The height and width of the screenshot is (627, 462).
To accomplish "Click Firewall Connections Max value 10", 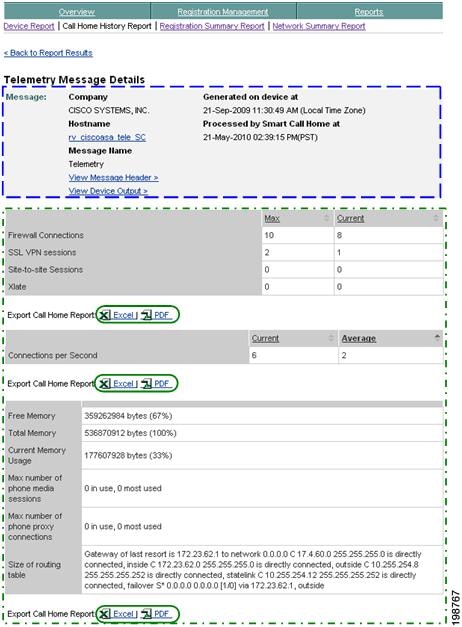I will point(269,235).
